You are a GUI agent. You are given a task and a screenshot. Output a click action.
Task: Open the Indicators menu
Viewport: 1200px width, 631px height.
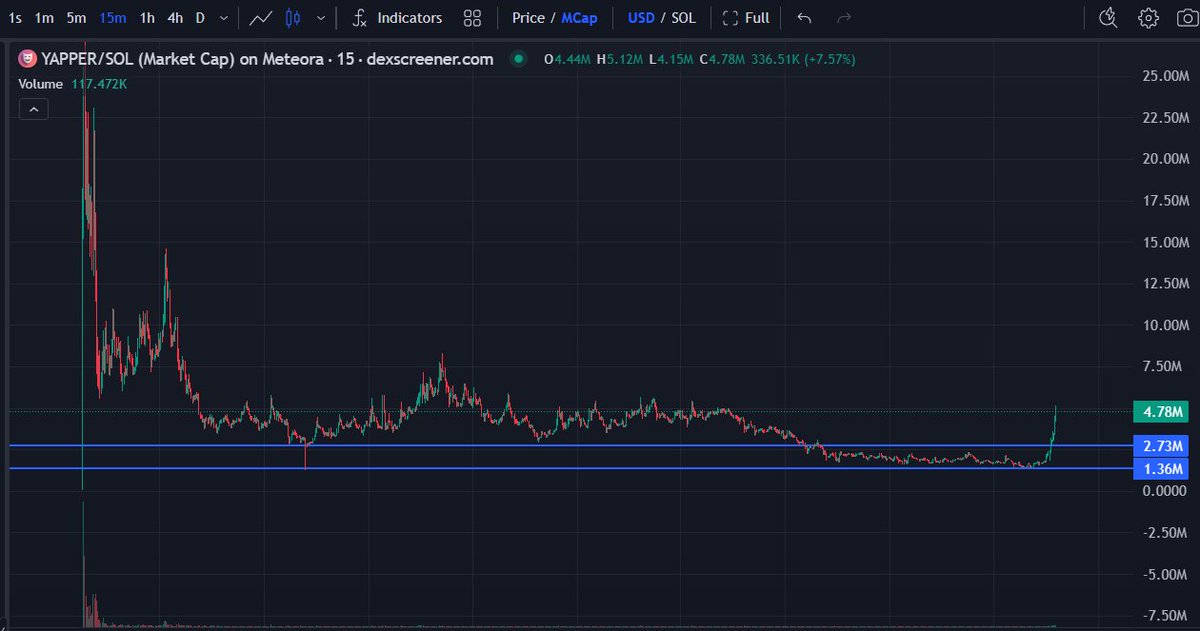[x=397, y=18]
